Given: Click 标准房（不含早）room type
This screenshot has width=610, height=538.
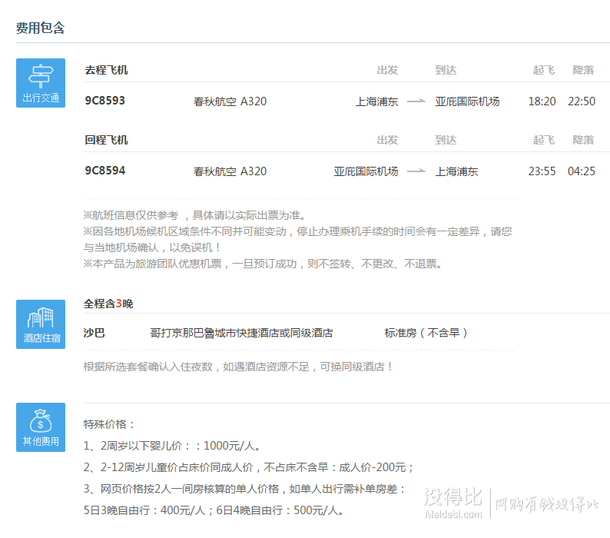Looking at the screenshot, I should (426, 333).
